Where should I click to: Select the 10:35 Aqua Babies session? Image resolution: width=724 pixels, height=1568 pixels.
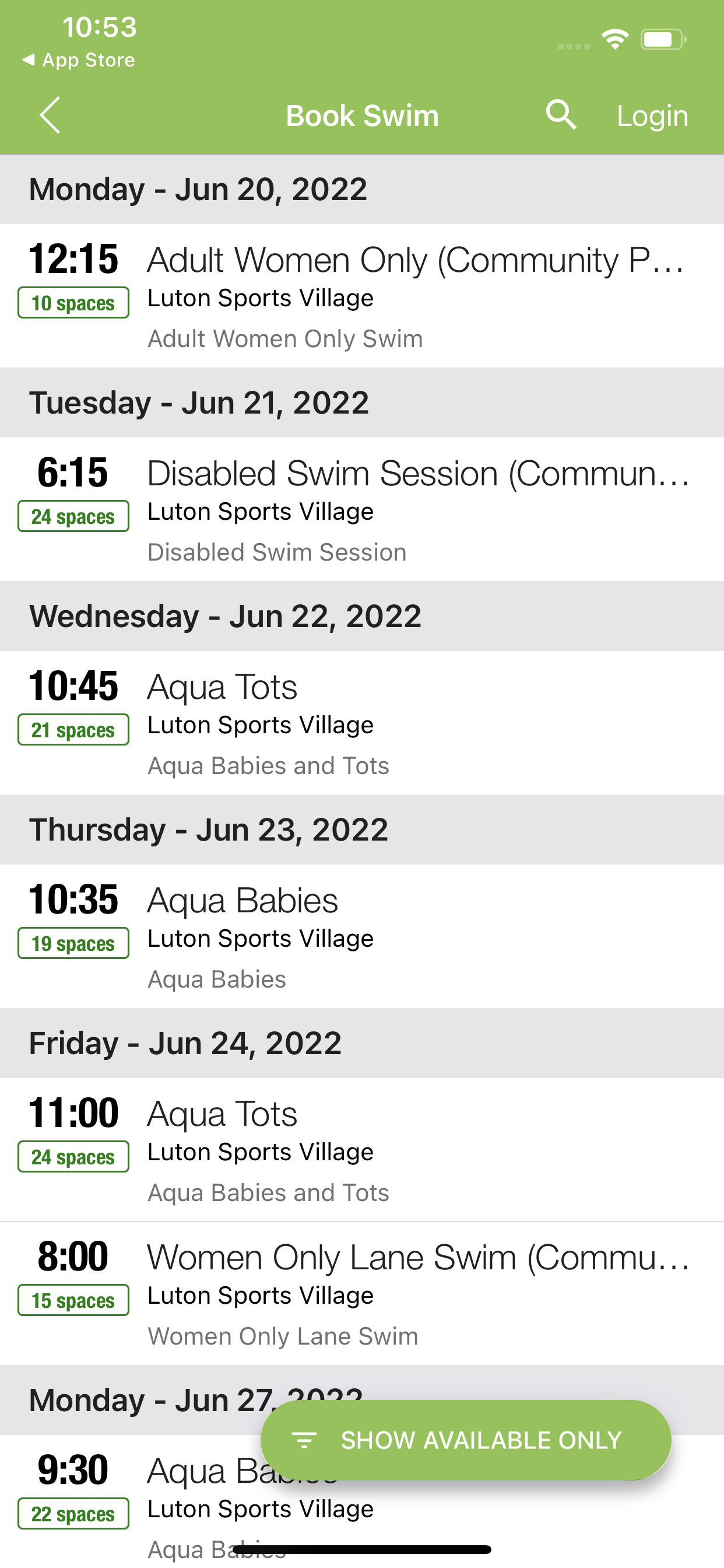[362, 937]
